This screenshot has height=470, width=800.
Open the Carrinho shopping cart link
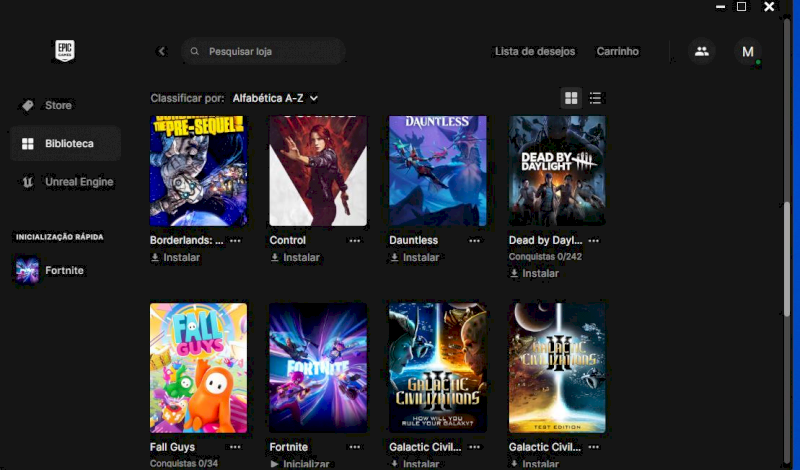tap(617, 51)
